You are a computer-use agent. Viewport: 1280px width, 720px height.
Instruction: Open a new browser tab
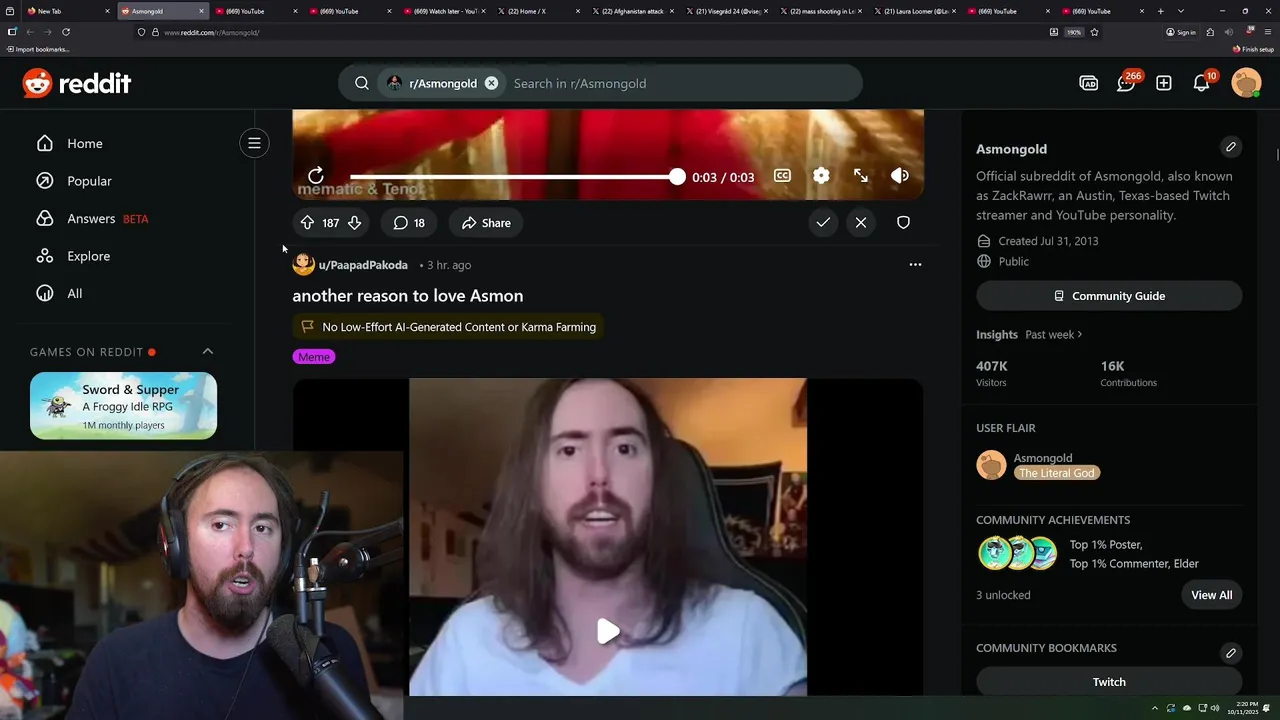[1160, 11]
